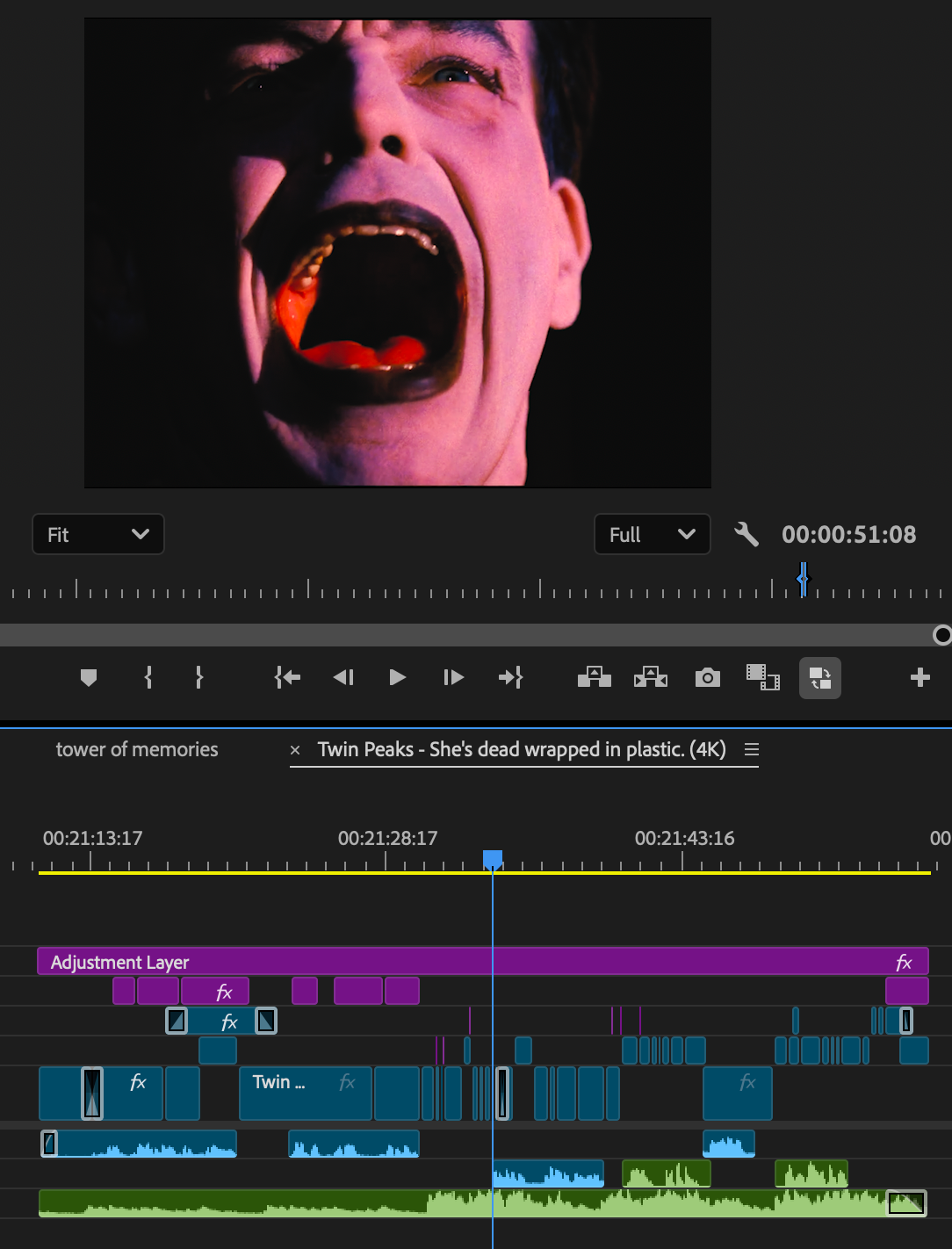This screenshot has width=952, height=1249.
Task: Select the Adjustment Layer clip
Action: pyautogui.click(x=482, y=962)
